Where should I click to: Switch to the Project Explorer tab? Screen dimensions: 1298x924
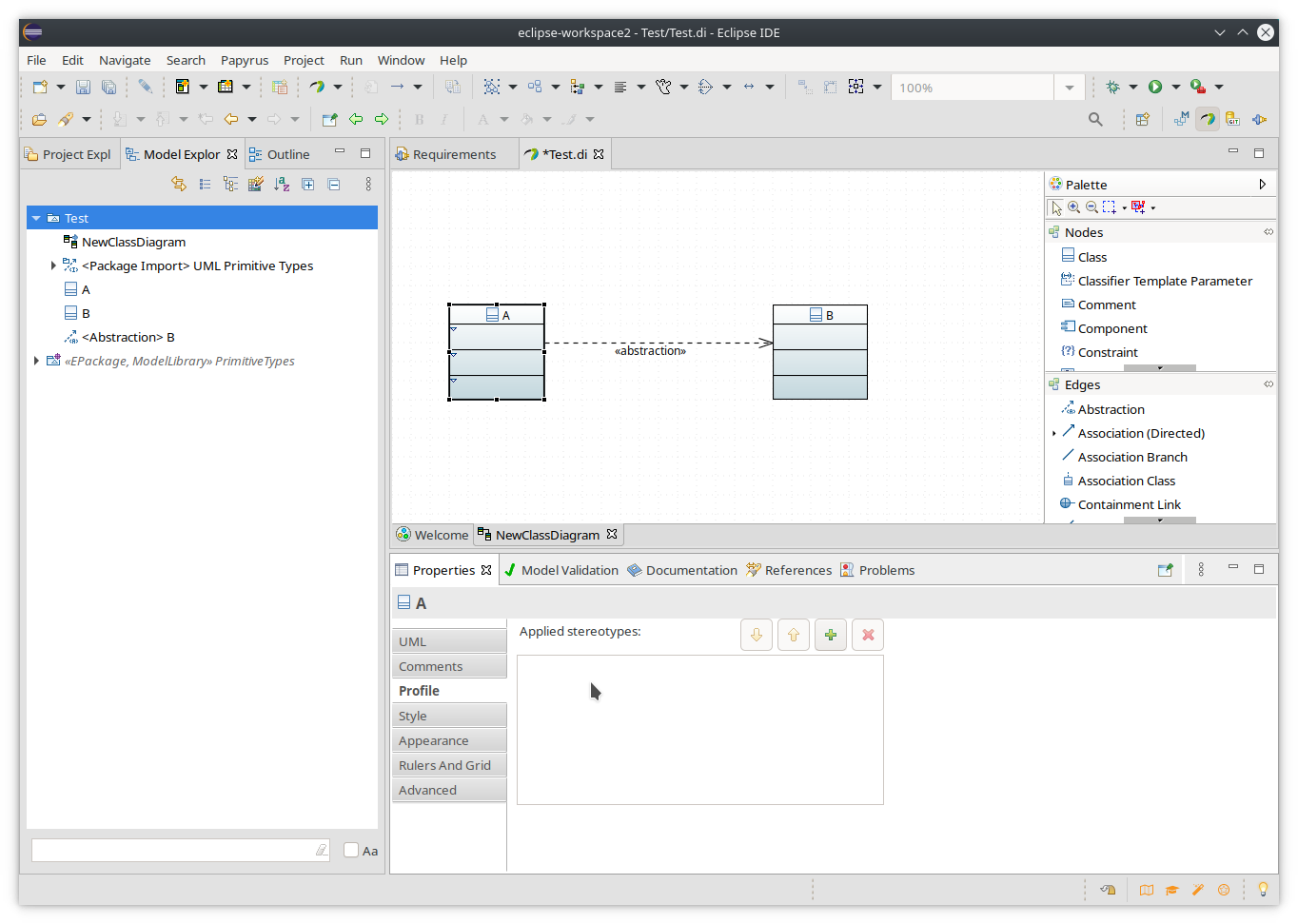point(69,154)
